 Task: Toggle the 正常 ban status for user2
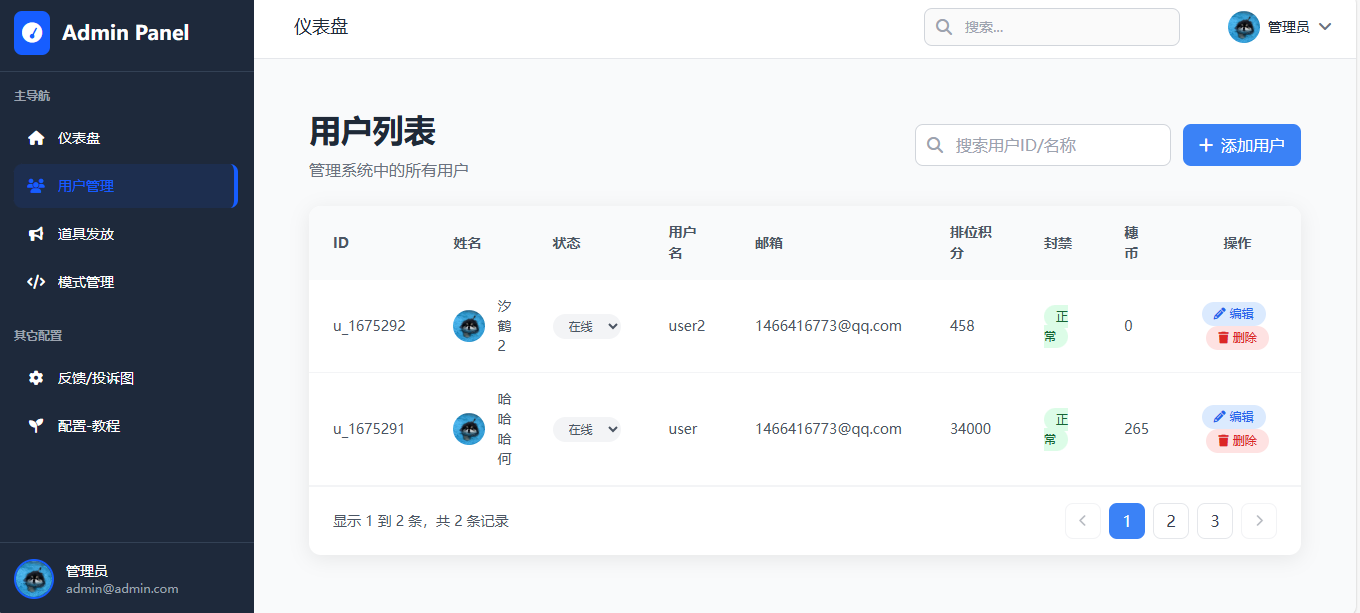1054,325
